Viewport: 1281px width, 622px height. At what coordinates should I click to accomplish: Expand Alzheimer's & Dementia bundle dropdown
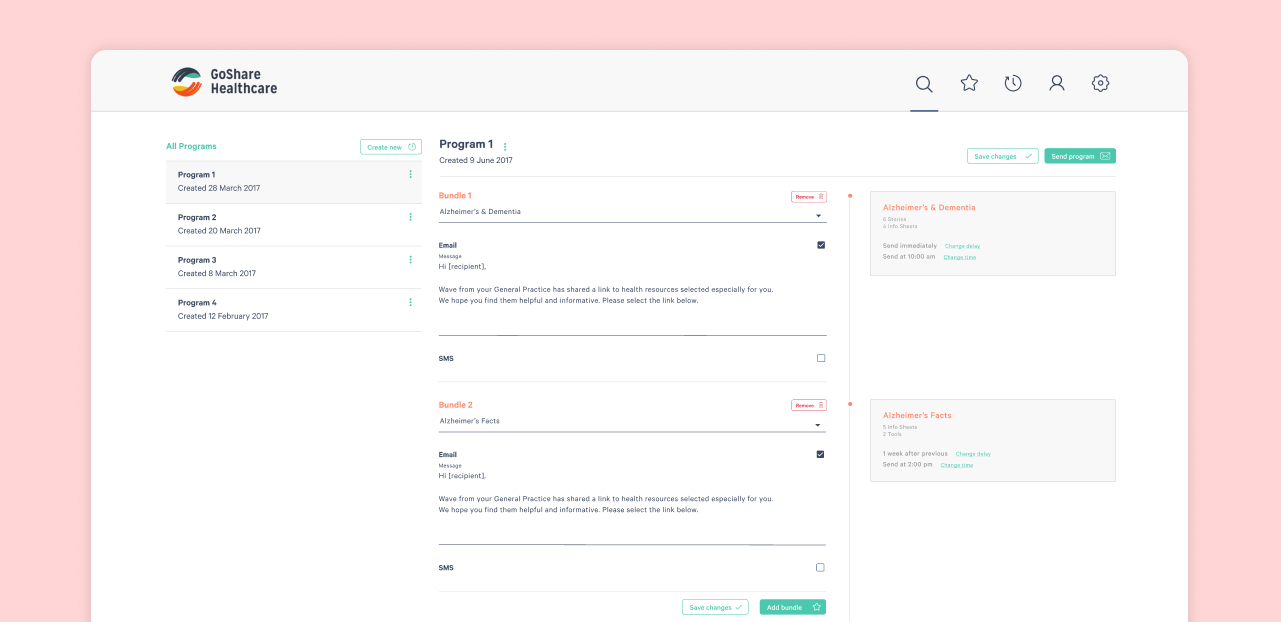(x=633, y=213)
